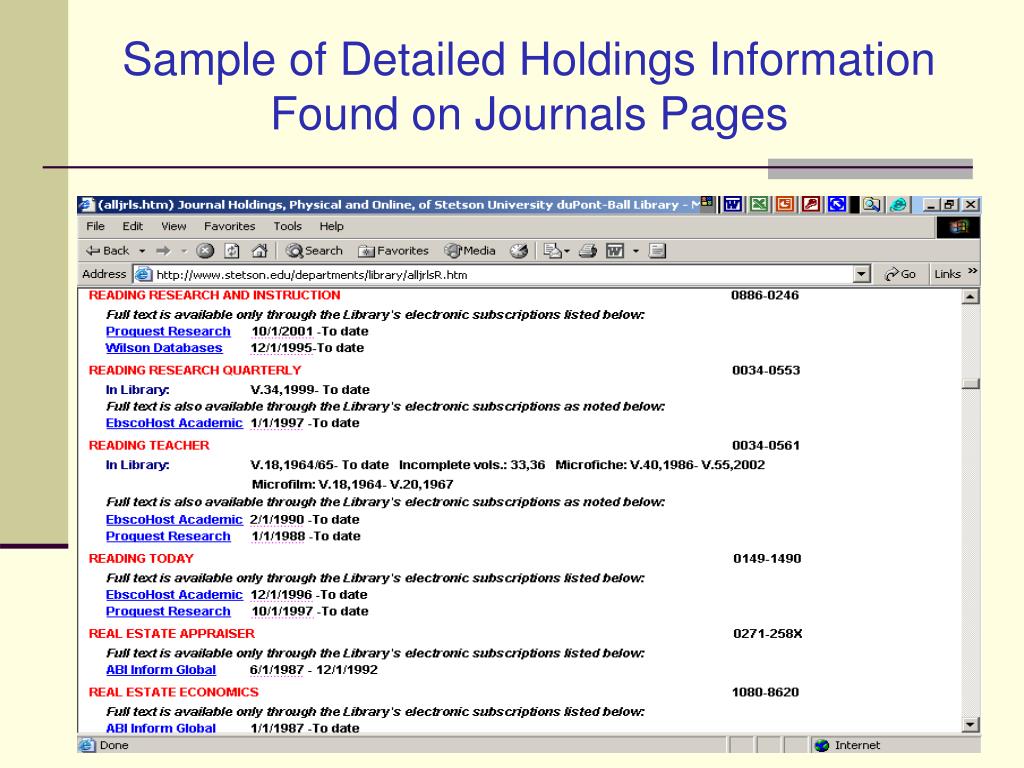Open the Outlook shortcut in Office bar
This screenshot has width=1024, height=768.
point(837,205)
